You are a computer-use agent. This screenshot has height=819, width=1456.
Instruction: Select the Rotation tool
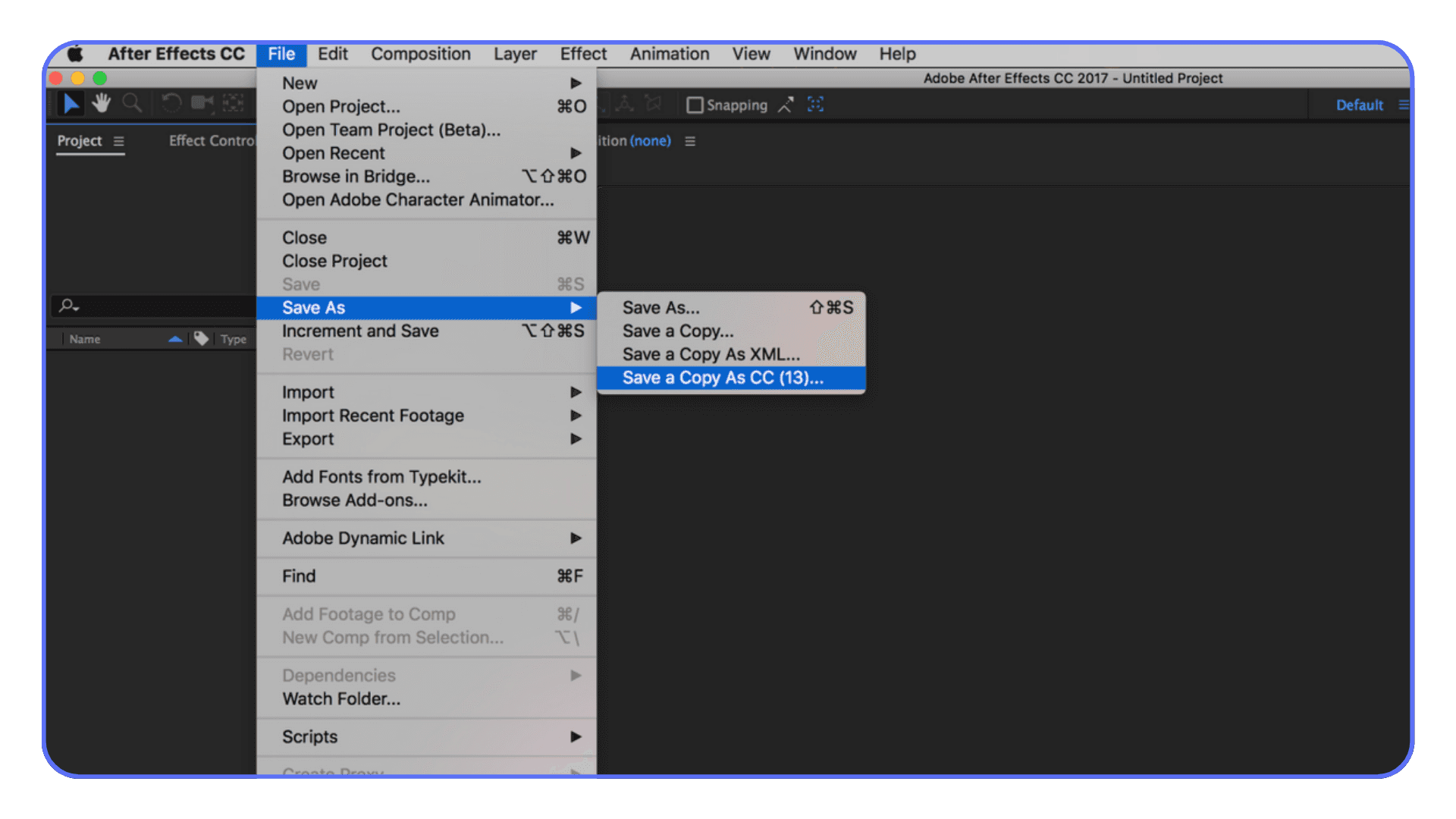[171, 103]
